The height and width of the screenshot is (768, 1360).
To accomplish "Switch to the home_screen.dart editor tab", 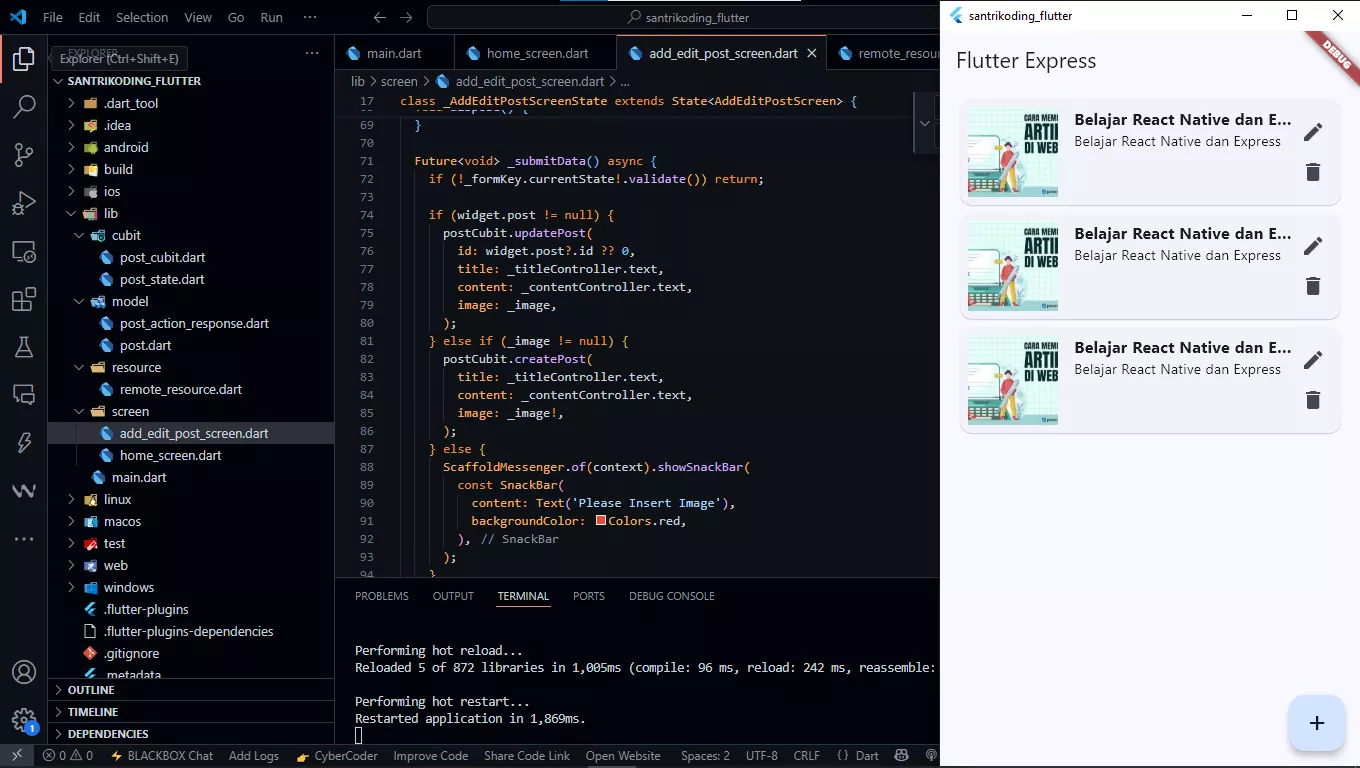I will tap(536, 53).
